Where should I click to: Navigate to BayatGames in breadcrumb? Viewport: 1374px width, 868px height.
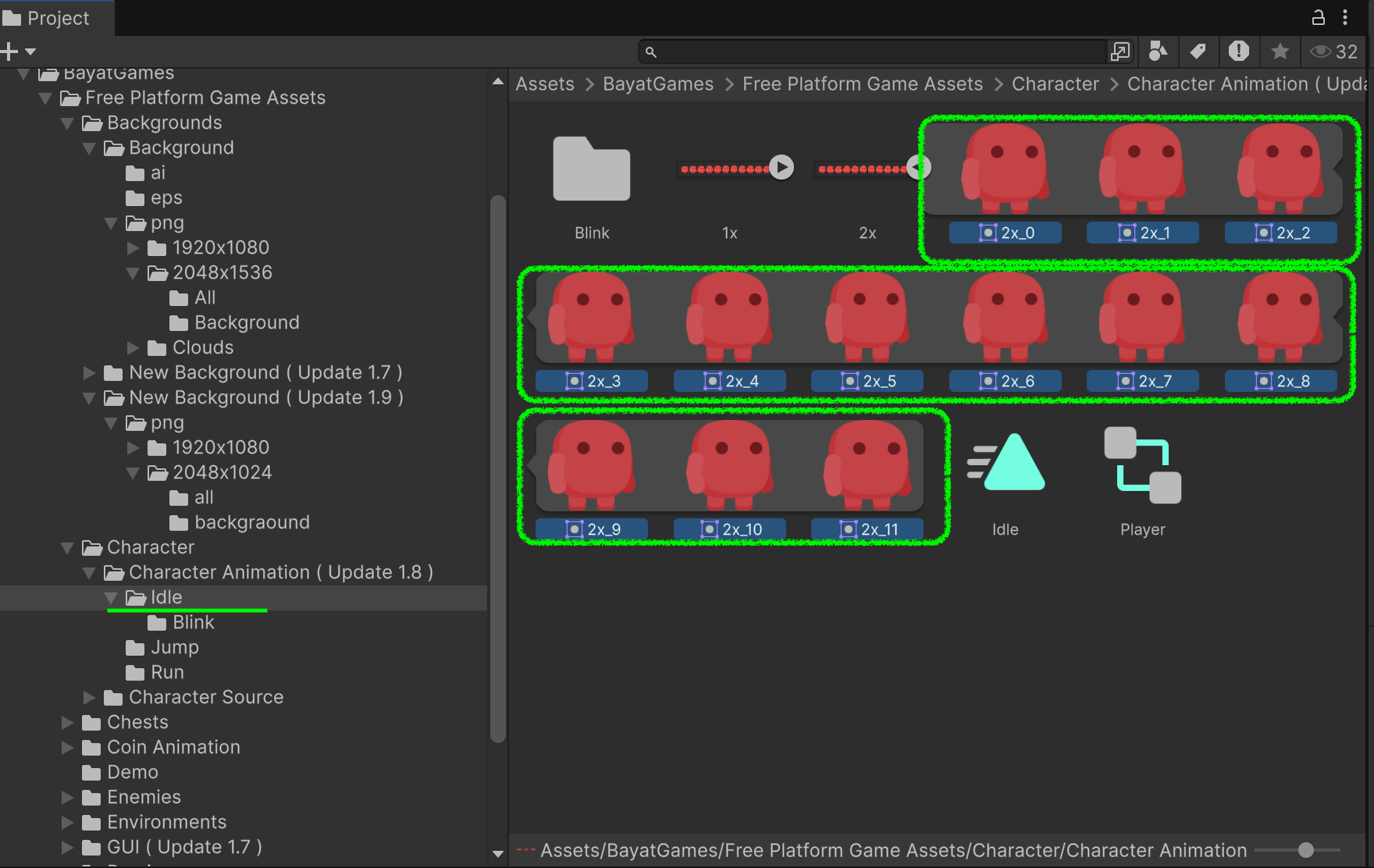pyautogui.click(x=657, y=84)
